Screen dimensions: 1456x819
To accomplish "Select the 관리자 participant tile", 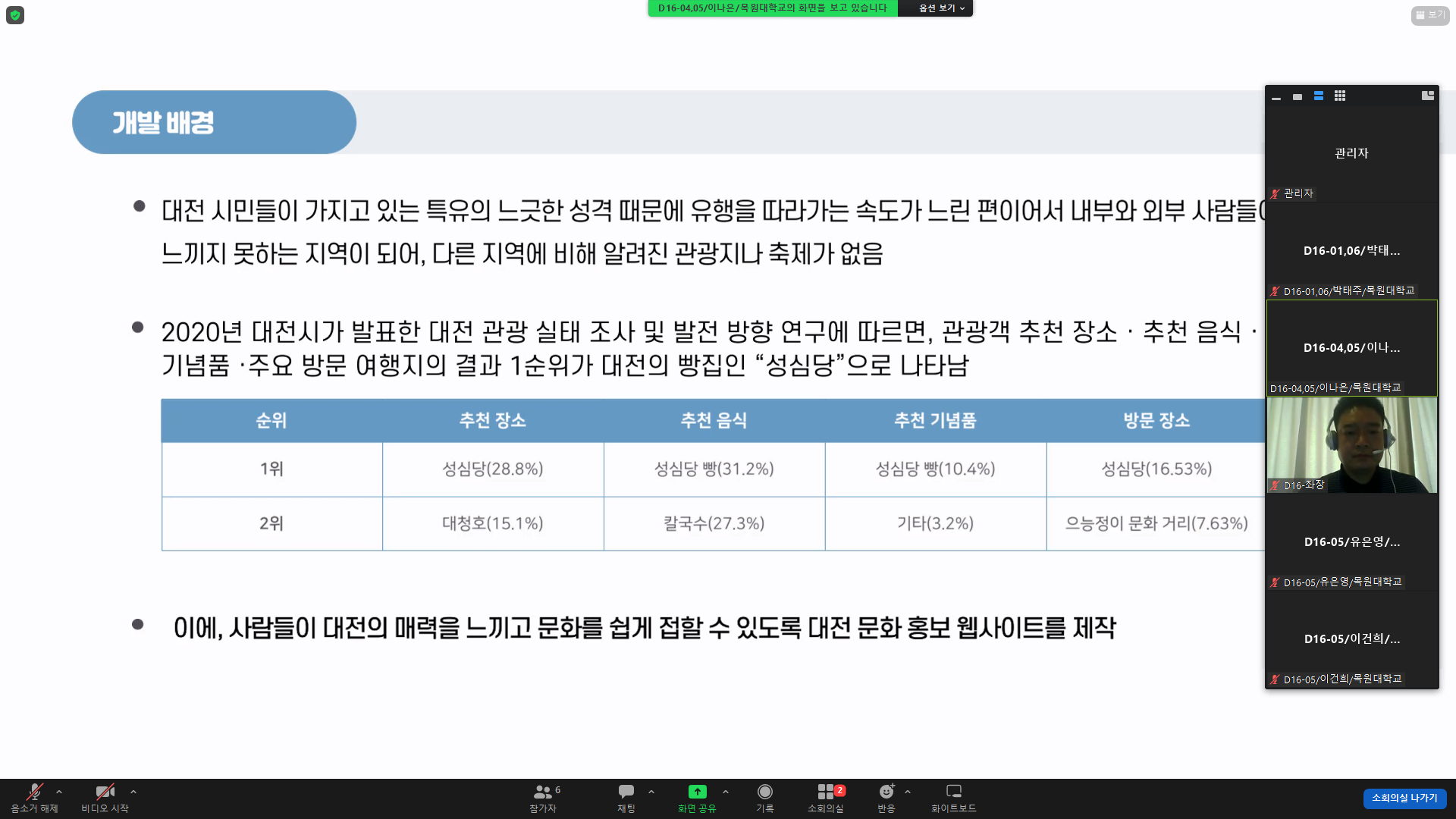I will 1351,153.
